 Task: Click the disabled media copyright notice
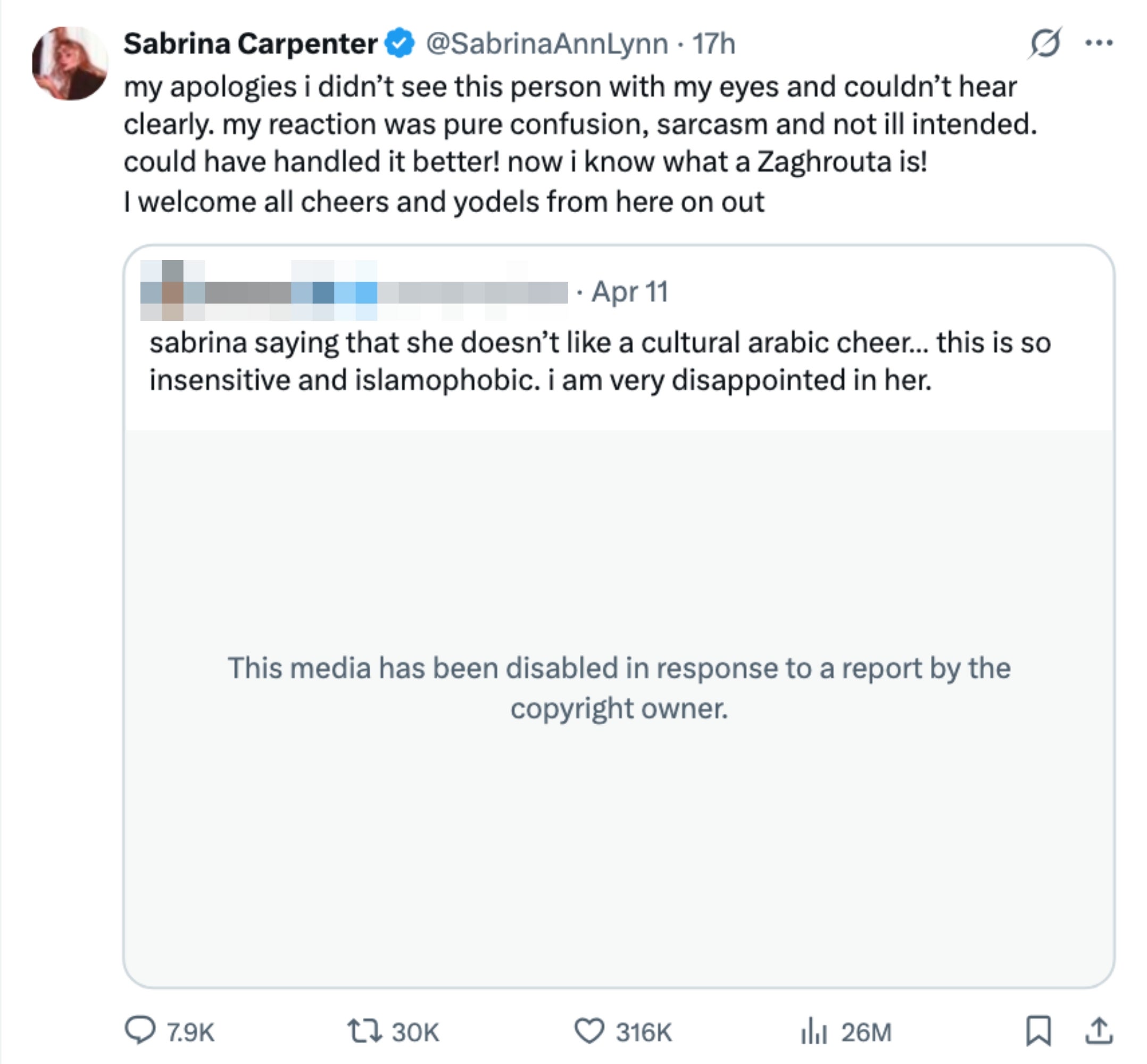click(619, 687)
